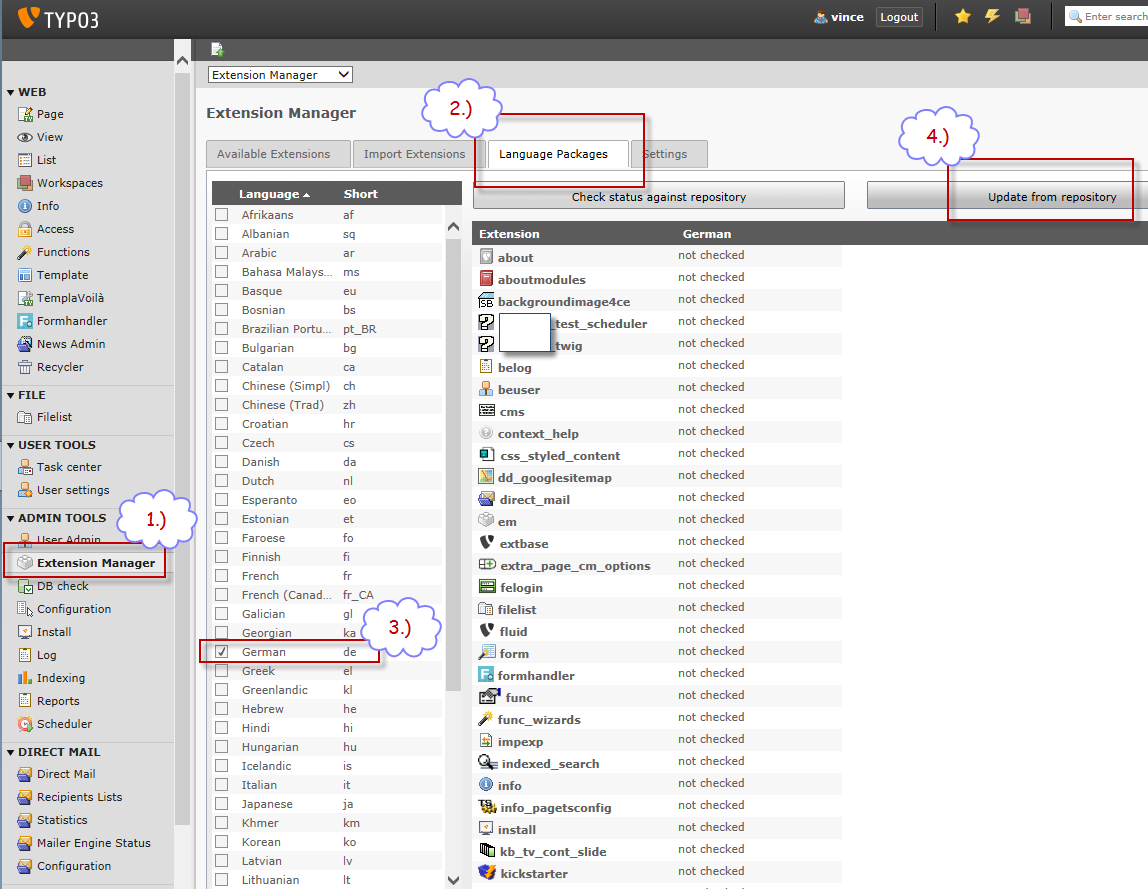Click the yellow star bookmarks icon

click(963, 17)
